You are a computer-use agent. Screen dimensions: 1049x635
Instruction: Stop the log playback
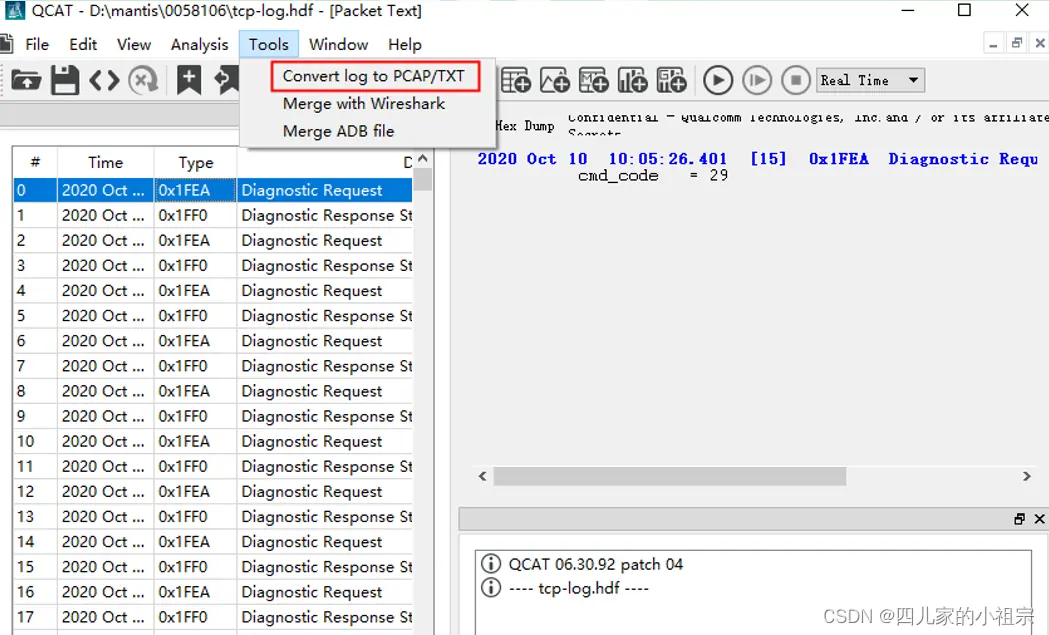coord(796,80)
